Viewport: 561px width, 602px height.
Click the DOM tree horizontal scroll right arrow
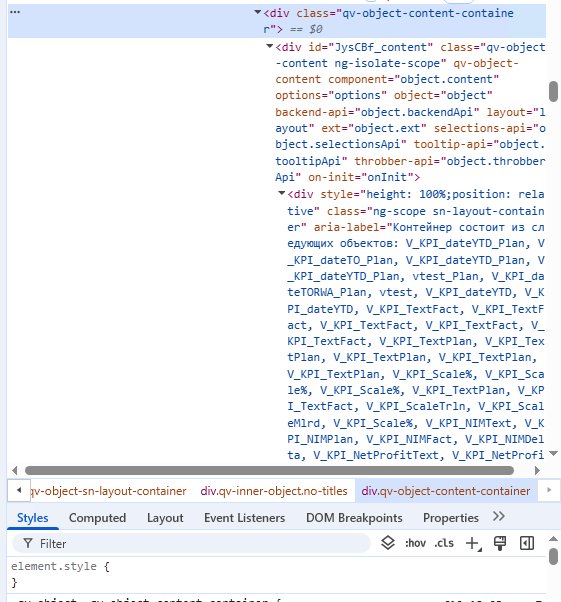click(x=537, y=470)
